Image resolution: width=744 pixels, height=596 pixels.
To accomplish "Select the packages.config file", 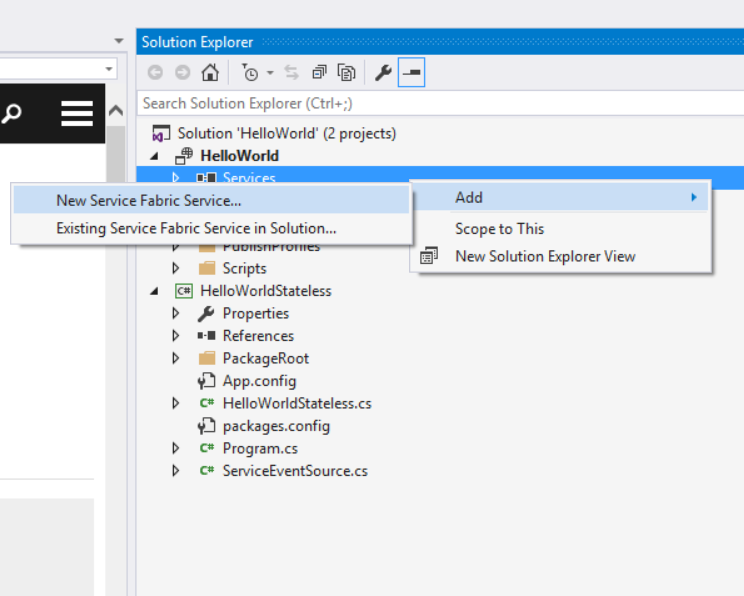I will click(x=276, y=426).
